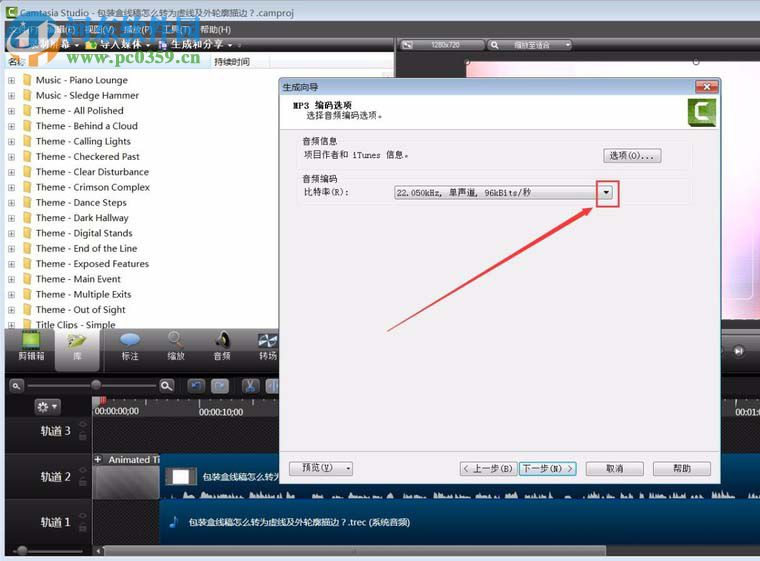
Task: Toggle the eye visibility of track 2 (轨道 2)
Action: 83,470
